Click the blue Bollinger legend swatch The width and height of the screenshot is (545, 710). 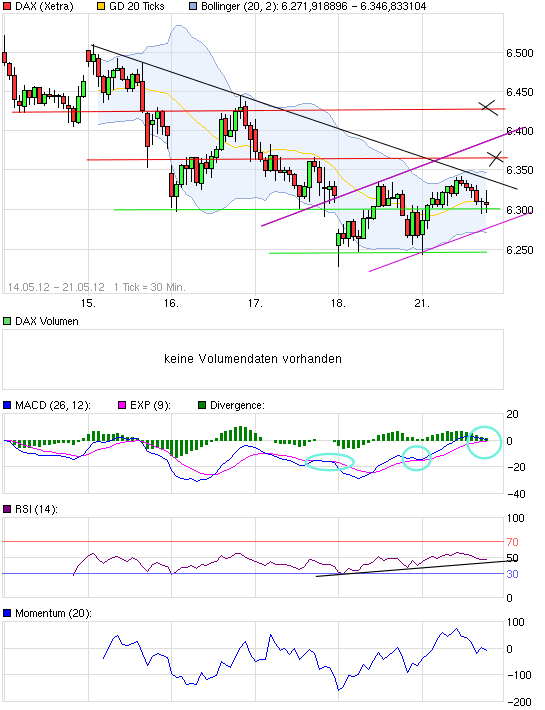point(193,6)
